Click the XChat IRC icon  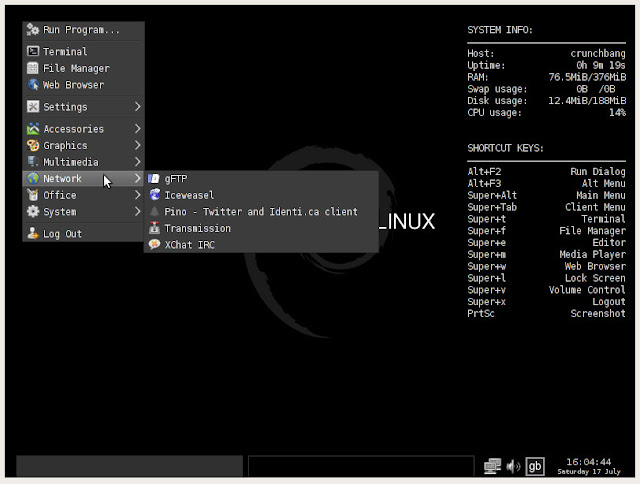point(154,244)
